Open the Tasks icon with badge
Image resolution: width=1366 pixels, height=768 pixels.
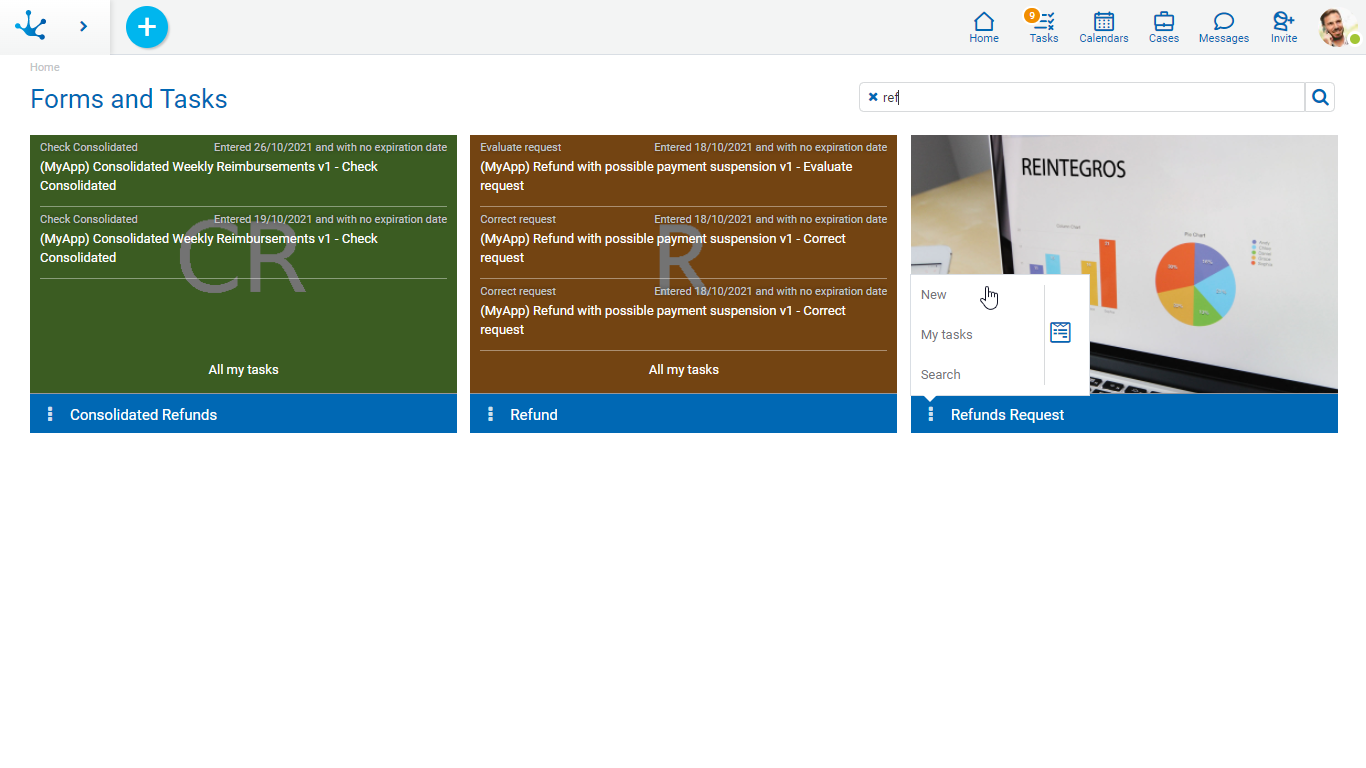click(1043, 27)
